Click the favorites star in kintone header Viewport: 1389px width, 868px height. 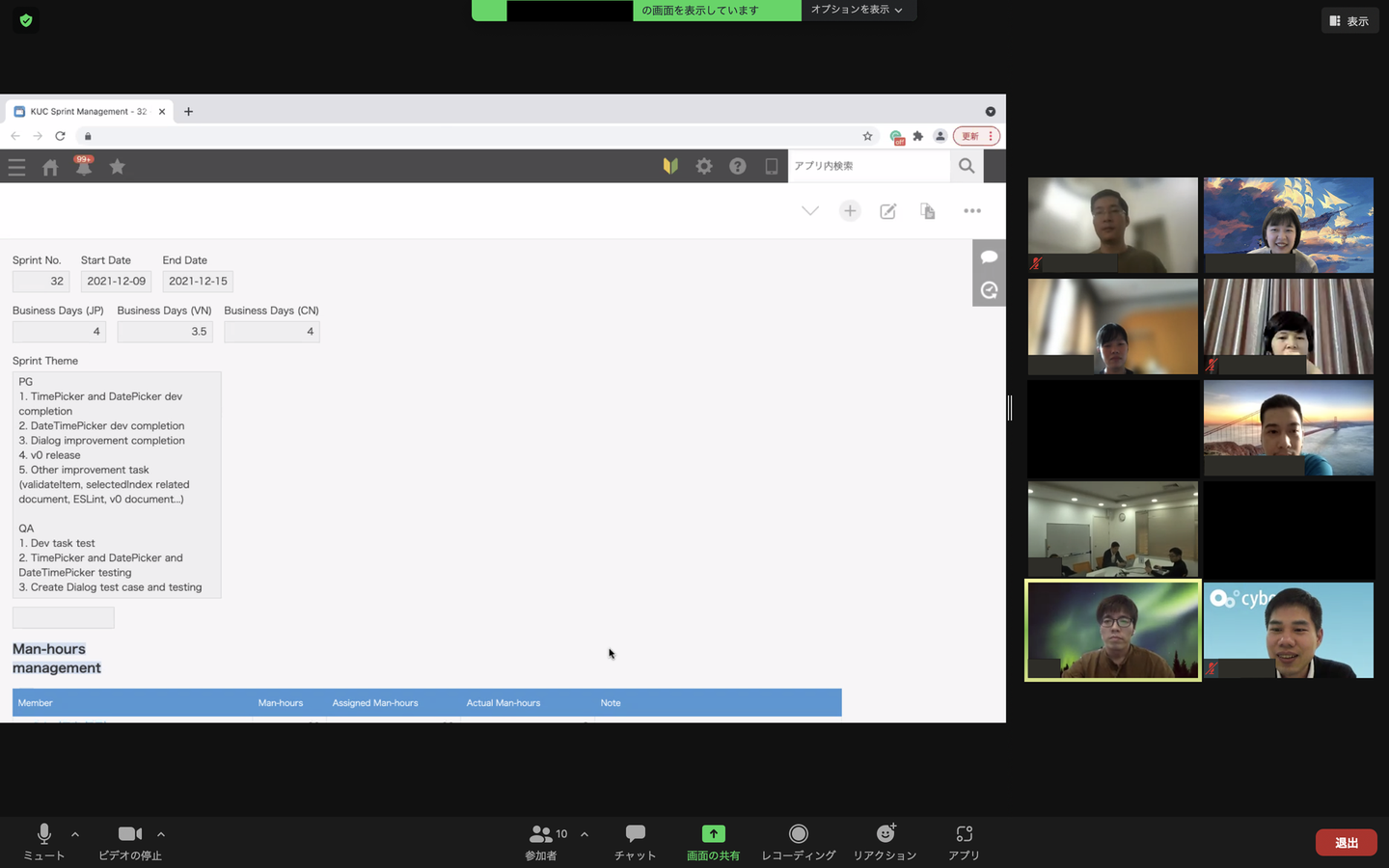click(118, 167)
